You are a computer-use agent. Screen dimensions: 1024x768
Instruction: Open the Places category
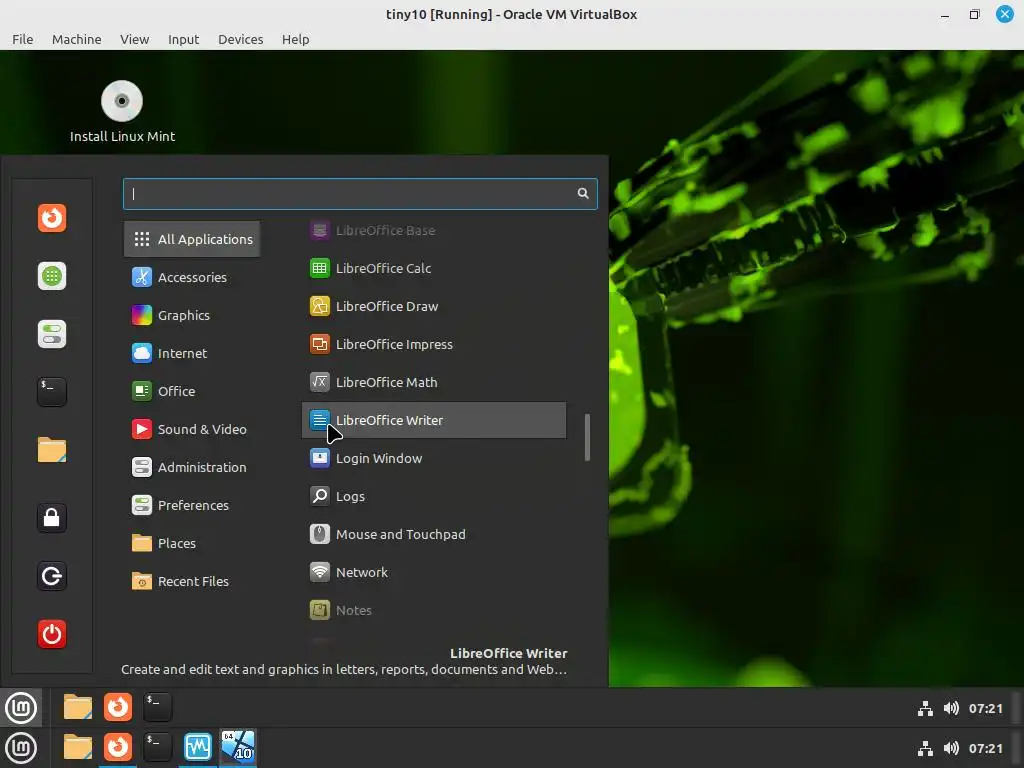(x=192, y=543)
